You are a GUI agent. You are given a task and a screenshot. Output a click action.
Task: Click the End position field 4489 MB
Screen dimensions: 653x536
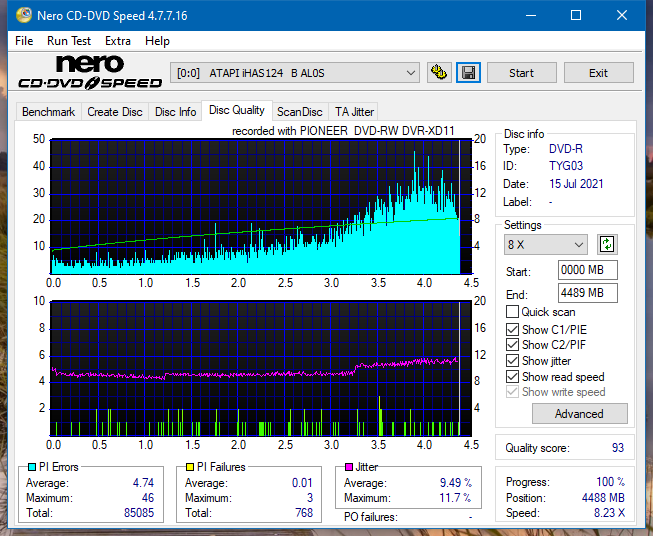tap(587, 293)
